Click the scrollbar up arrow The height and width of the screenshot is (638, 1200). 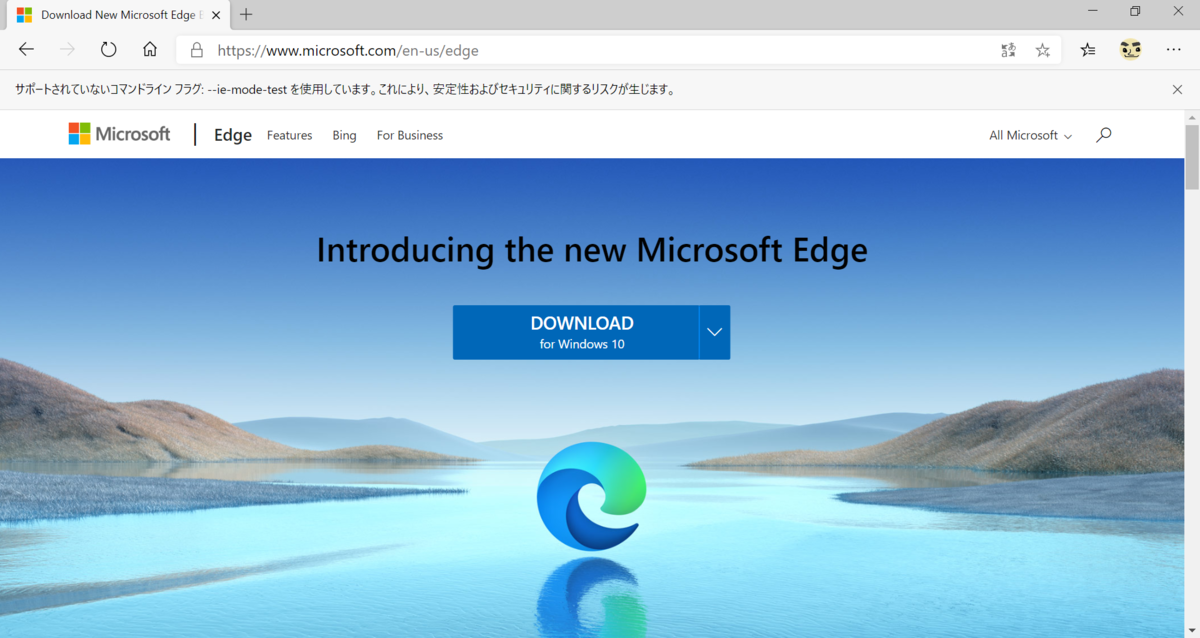(1191, 117)
